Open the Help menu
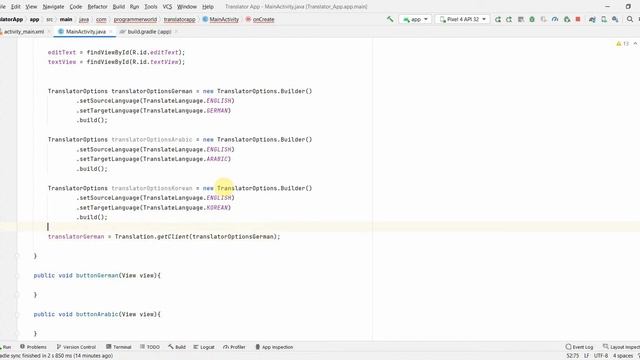This screenshot has width=640, height=360. [208, 7]
